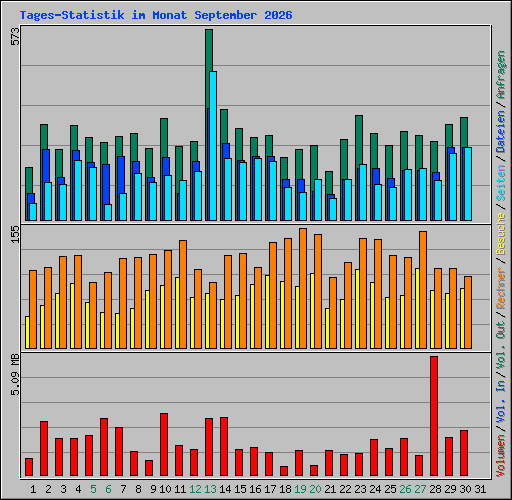Click the cyan Seiten bar for day 13
Image resolution: width=512 pixels, height=500 pixels.
pos(213,146)
